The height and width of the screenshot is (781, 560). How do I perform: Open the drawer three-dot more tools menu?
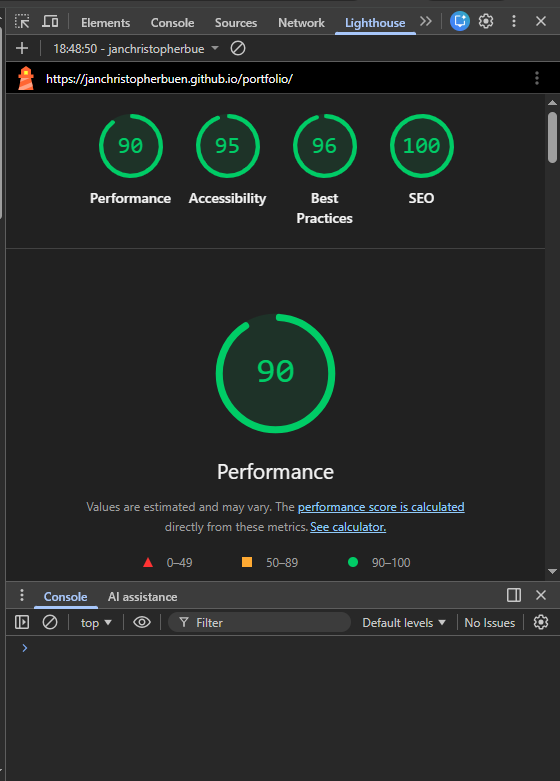pos(21,595)
